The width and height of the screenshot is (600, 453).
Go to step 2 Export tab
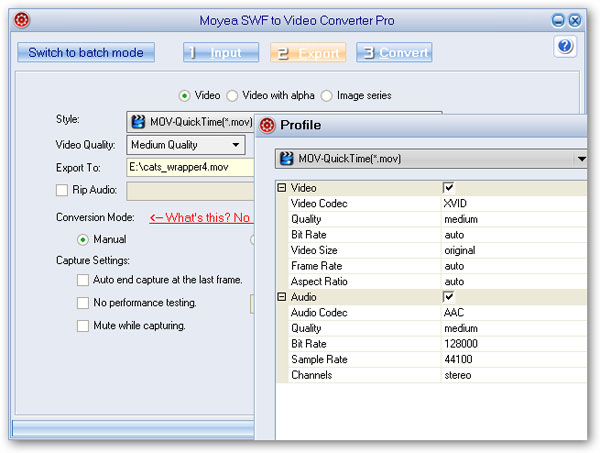308,52
